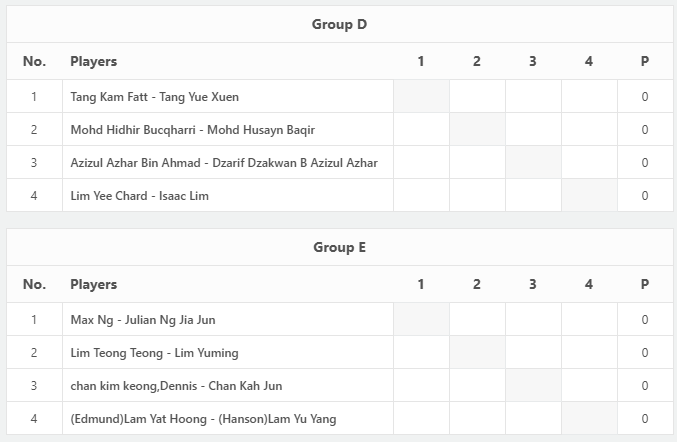Click Max Ng - Julian Ng Jia Jun
This screenshot has height=442, width=677.
pos(143,320)
